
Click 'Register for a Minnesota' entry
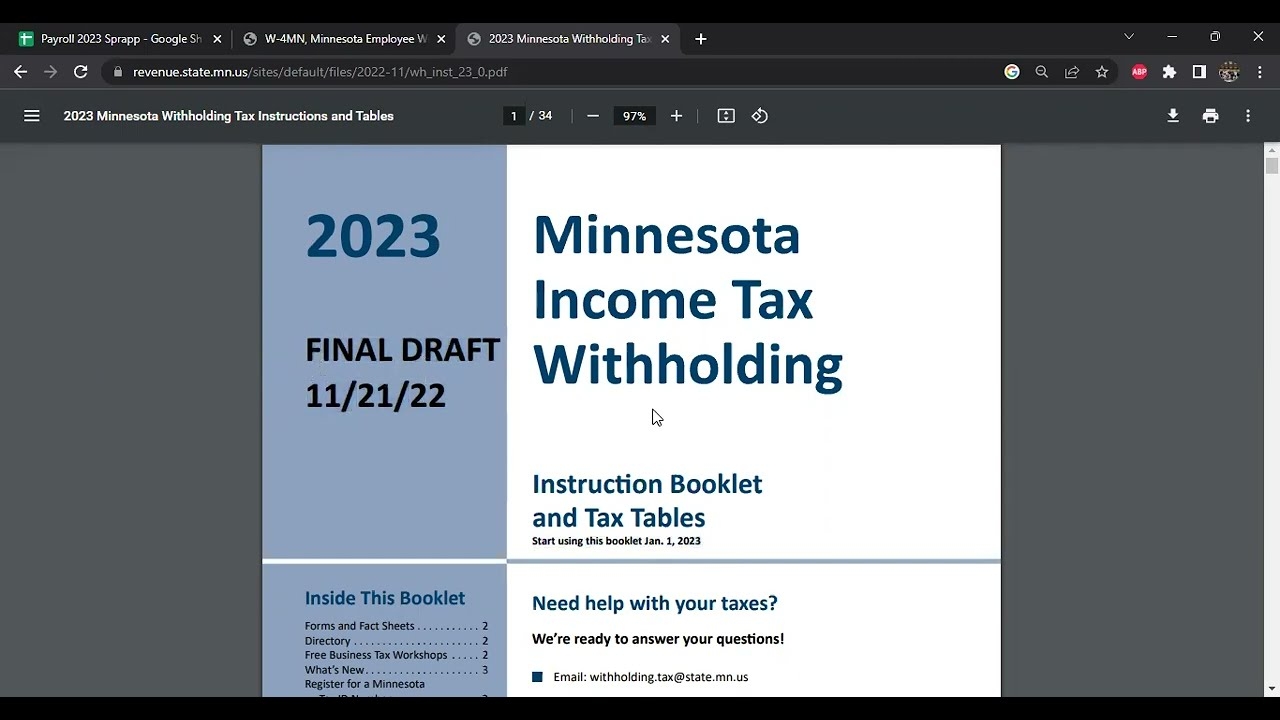pos(365,684)
